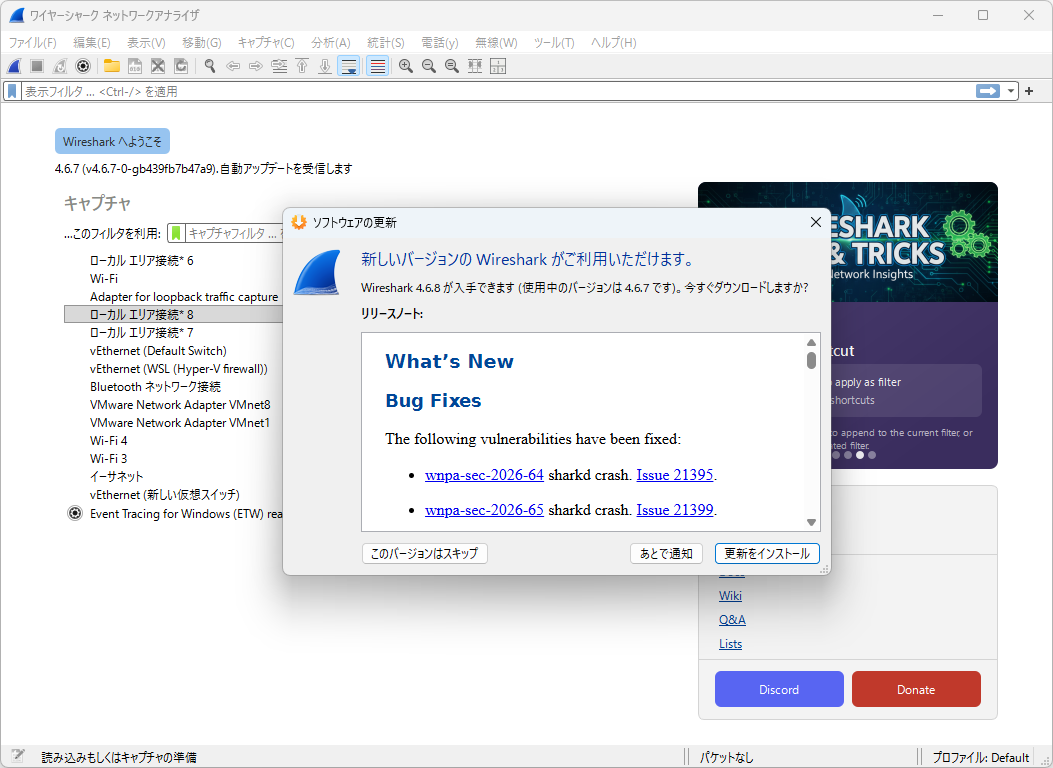Click the capture filter input field
This screenshot has width=1053, height=768.
(x=234, y=233)
